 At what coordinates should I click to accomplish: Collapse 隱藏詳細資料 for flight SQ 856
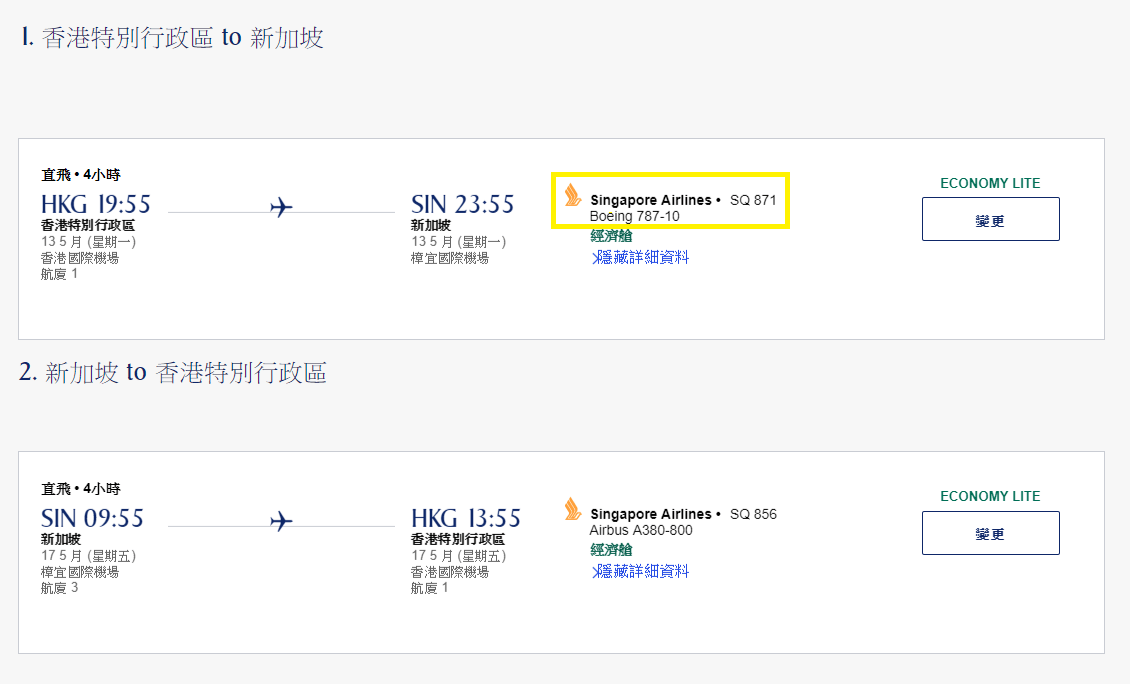(x=640, y=572)
